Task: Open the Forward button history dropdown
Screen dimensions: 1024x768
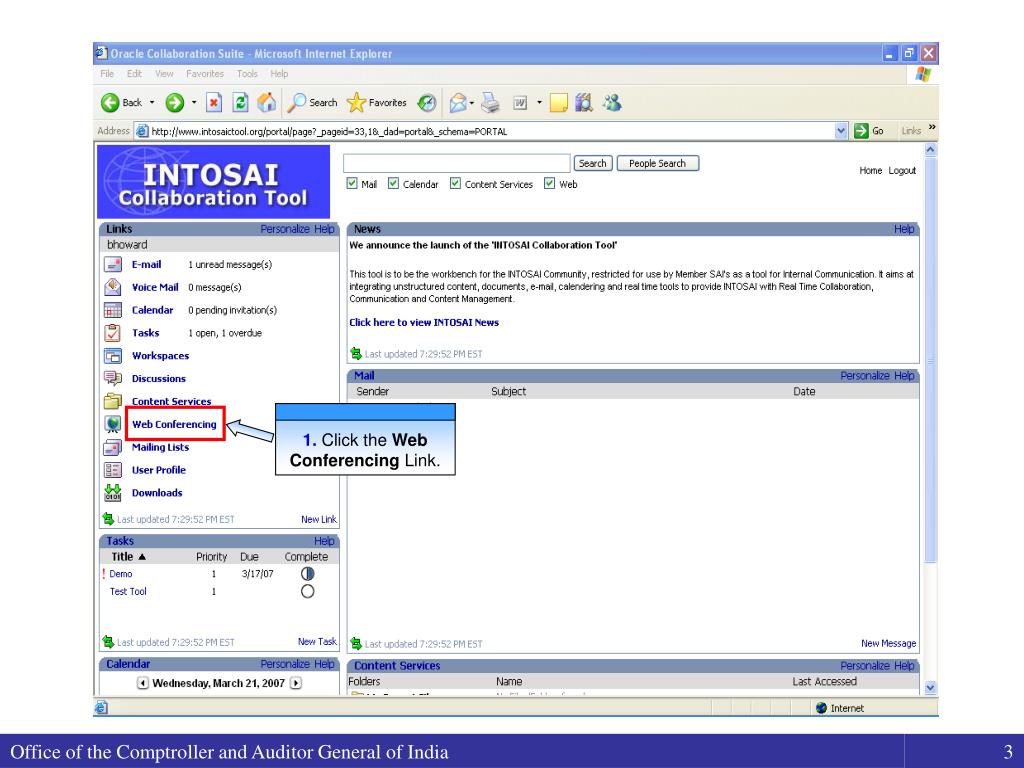Action: point(194,103)
